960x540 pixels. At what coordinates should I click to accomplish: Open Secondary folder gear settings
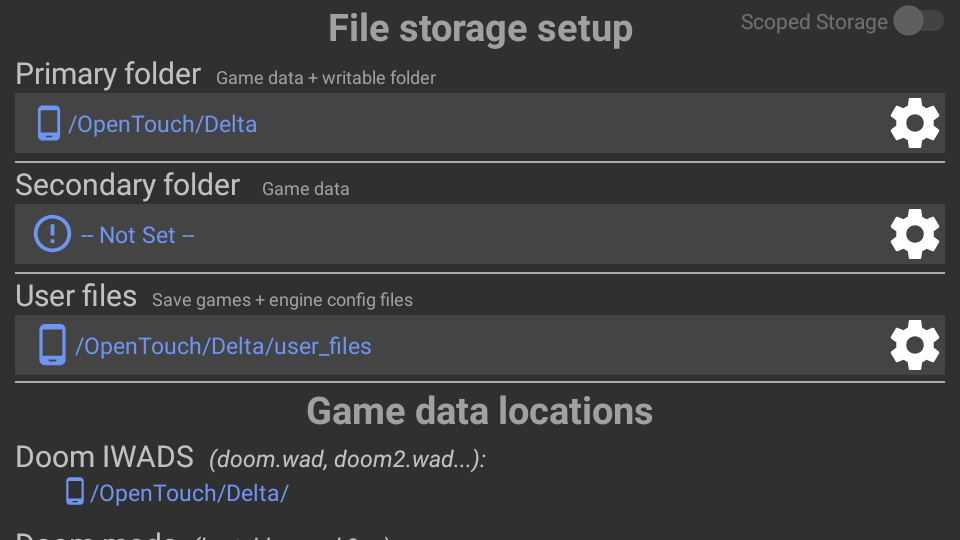(915, 234)
